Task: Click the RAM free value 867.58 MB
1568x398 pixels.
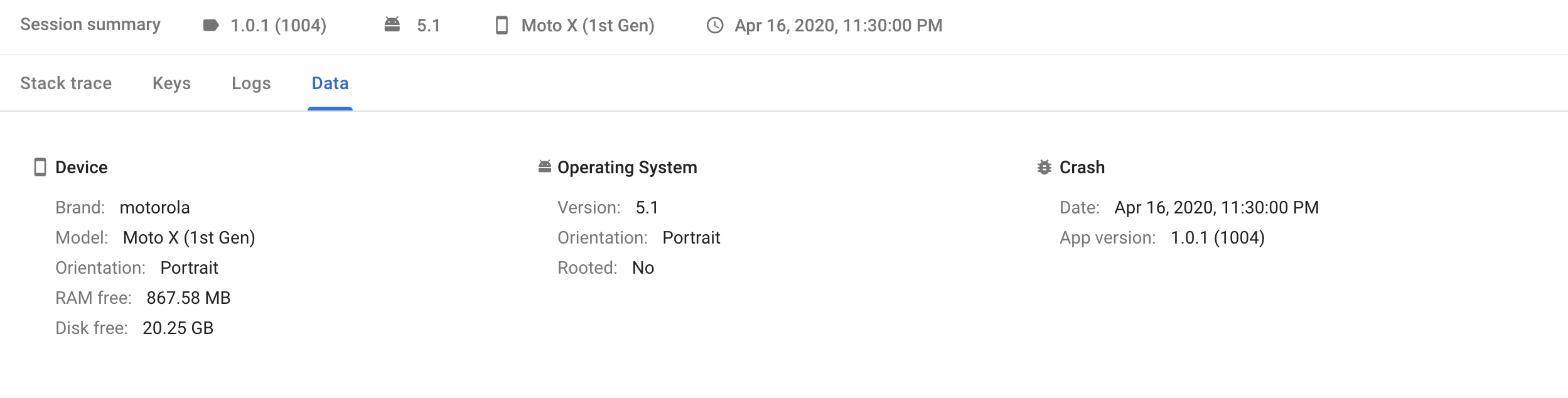Action: (188, 298)
